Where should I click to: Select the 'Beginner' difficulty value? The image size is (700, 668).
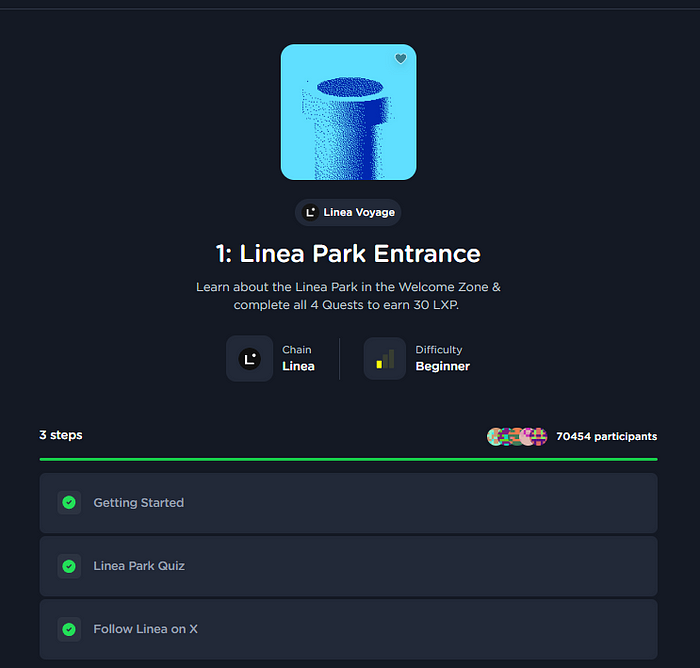pos(442,366)
